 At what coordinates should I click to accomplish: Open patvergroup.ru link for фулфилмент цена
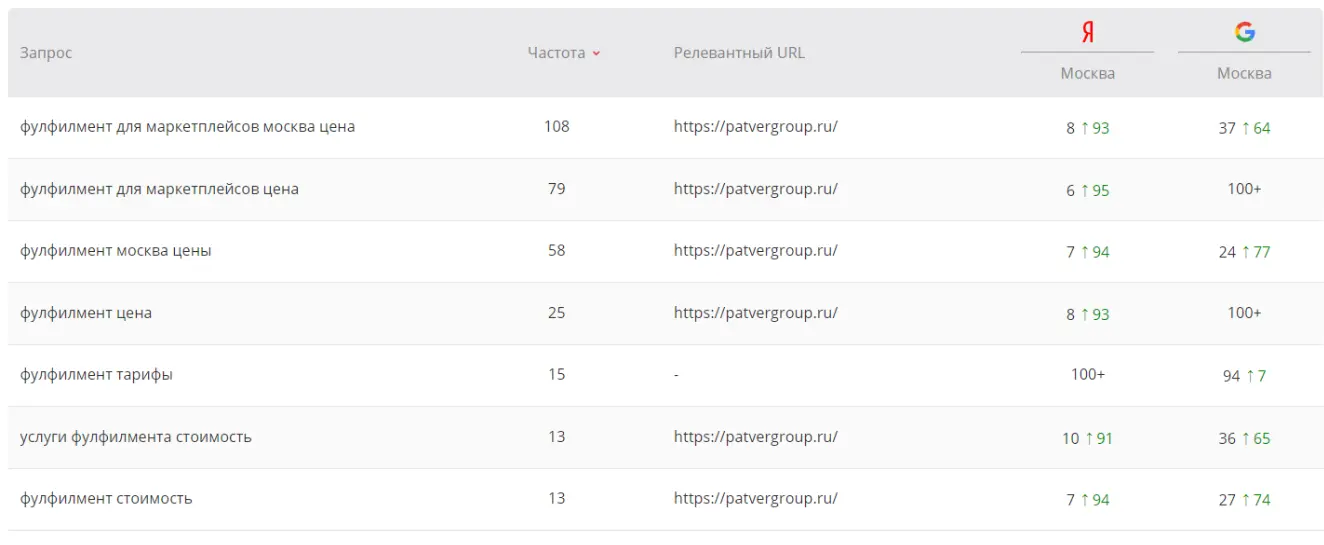tap(755, 313)
